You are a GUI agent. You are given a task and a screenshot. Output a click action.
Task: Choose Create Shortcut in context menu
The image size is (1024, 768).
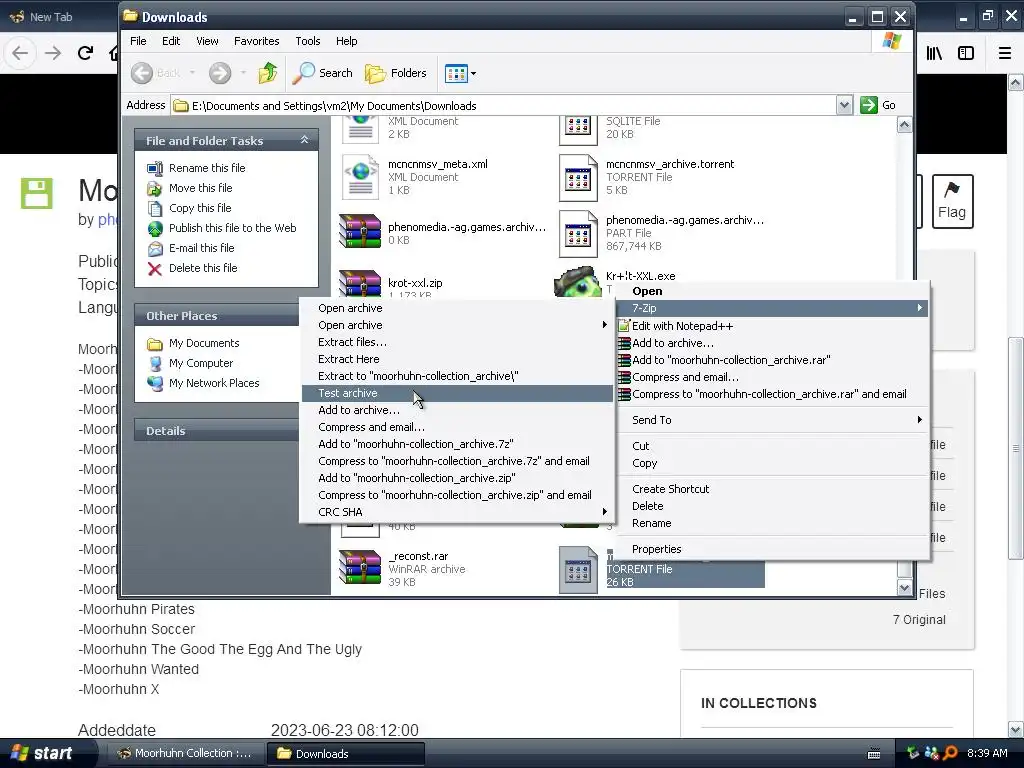pos(773,489)
